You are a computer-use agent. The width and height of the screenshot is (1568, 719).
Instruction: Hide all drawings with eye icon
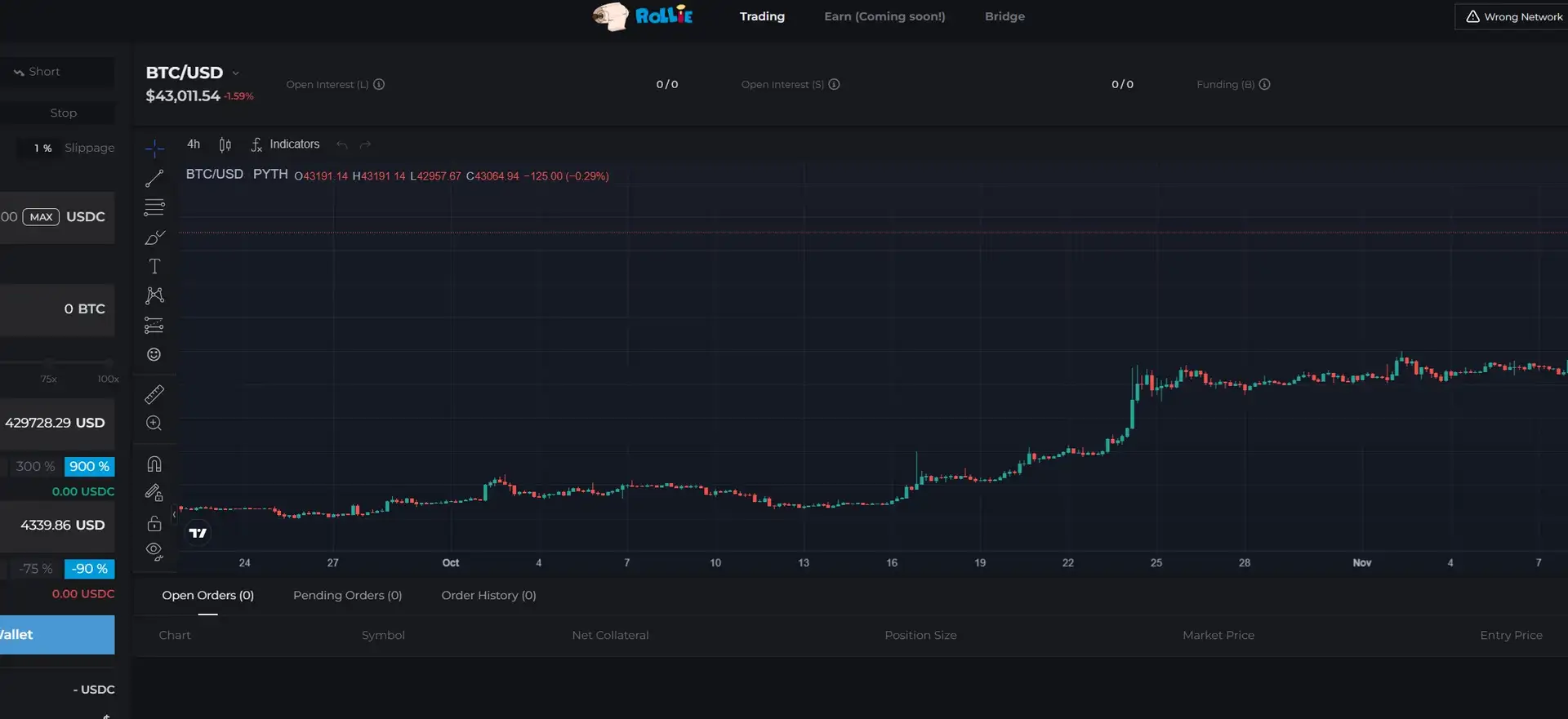[x=154, y=552]
